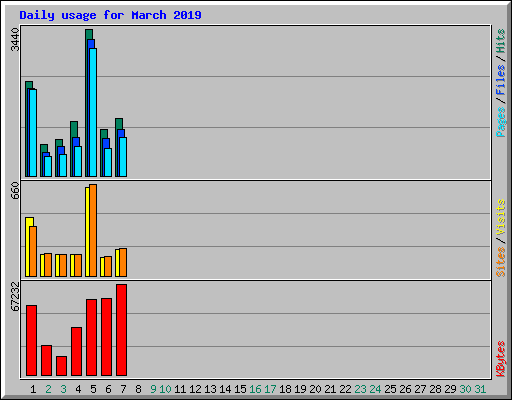Screen dimensions: 512x400
Task: Click the Hits legend label
Action: pyautogui.click(x=501, y=41)
